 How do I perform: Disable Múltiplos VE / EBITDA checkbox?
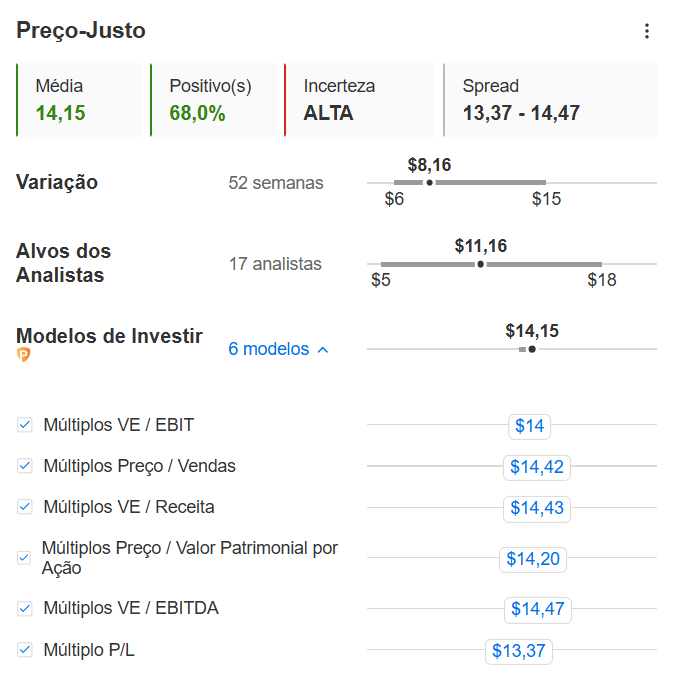(24, 608)
